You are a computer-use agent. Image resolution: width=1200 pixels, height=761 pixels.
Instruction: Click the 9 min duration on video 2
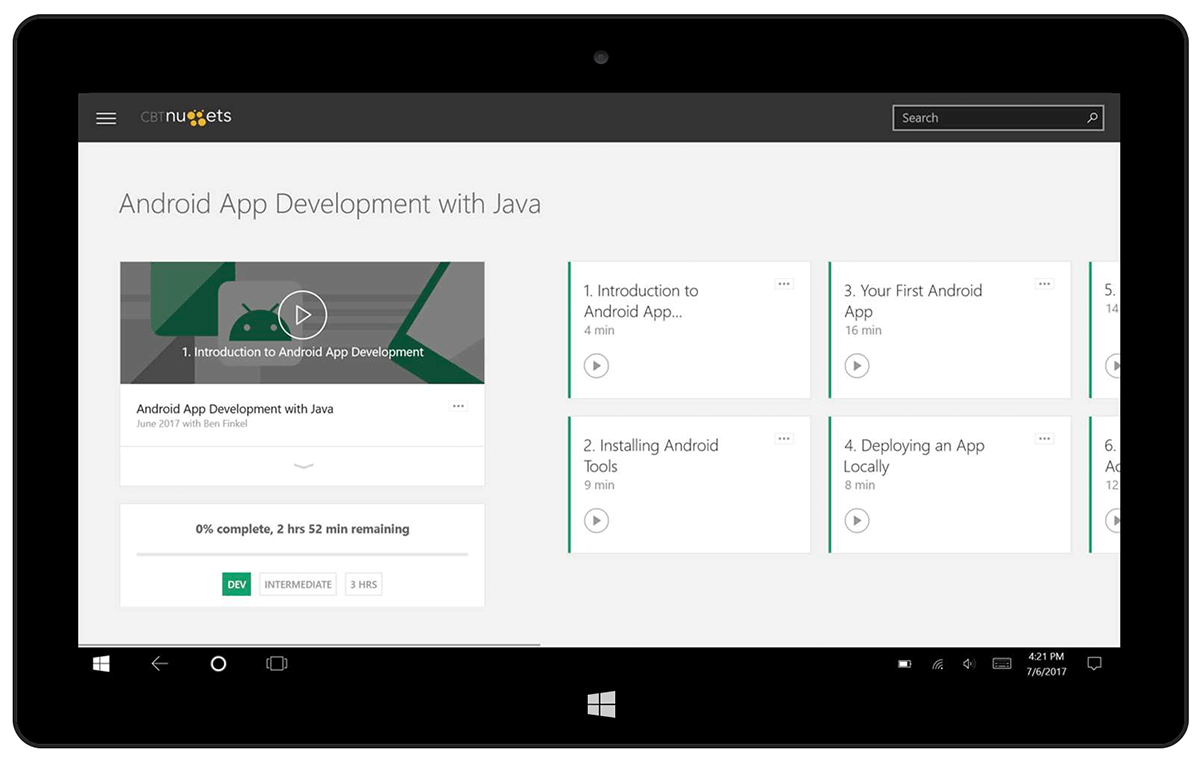599,485
